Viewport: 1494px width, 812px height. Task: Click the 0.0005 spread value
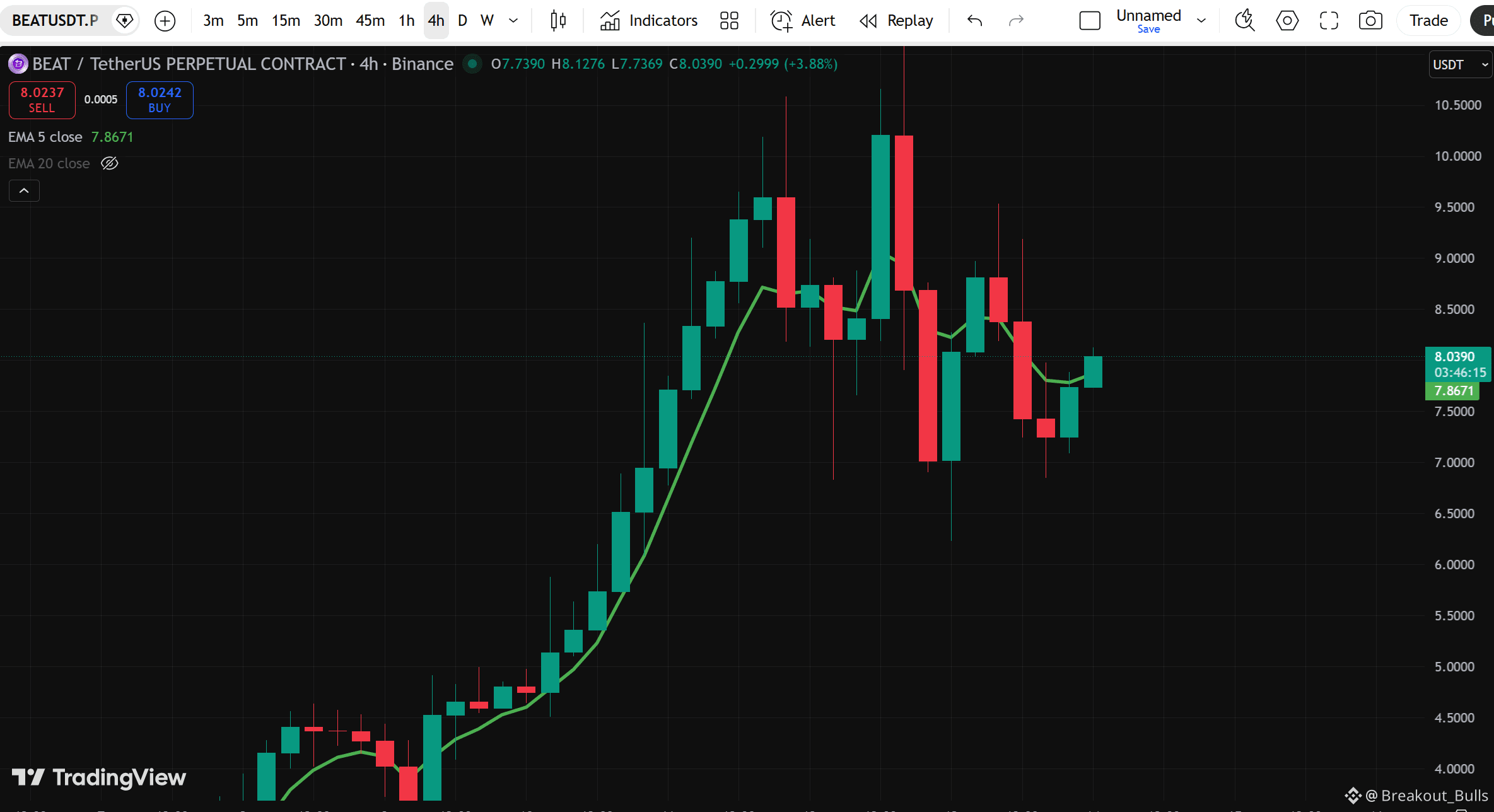coord(101,100)
